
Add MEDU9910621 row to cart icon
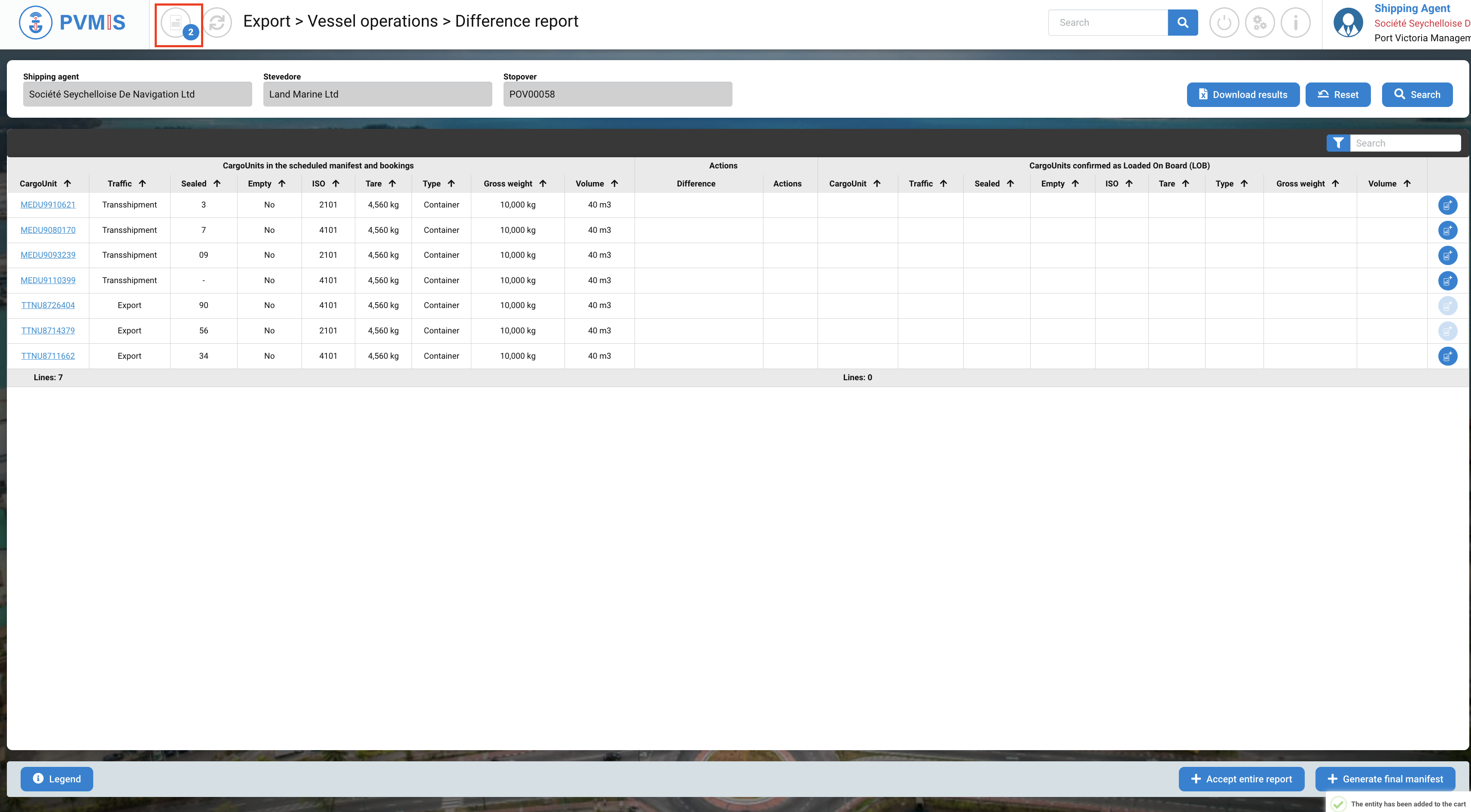[1447, 205]
